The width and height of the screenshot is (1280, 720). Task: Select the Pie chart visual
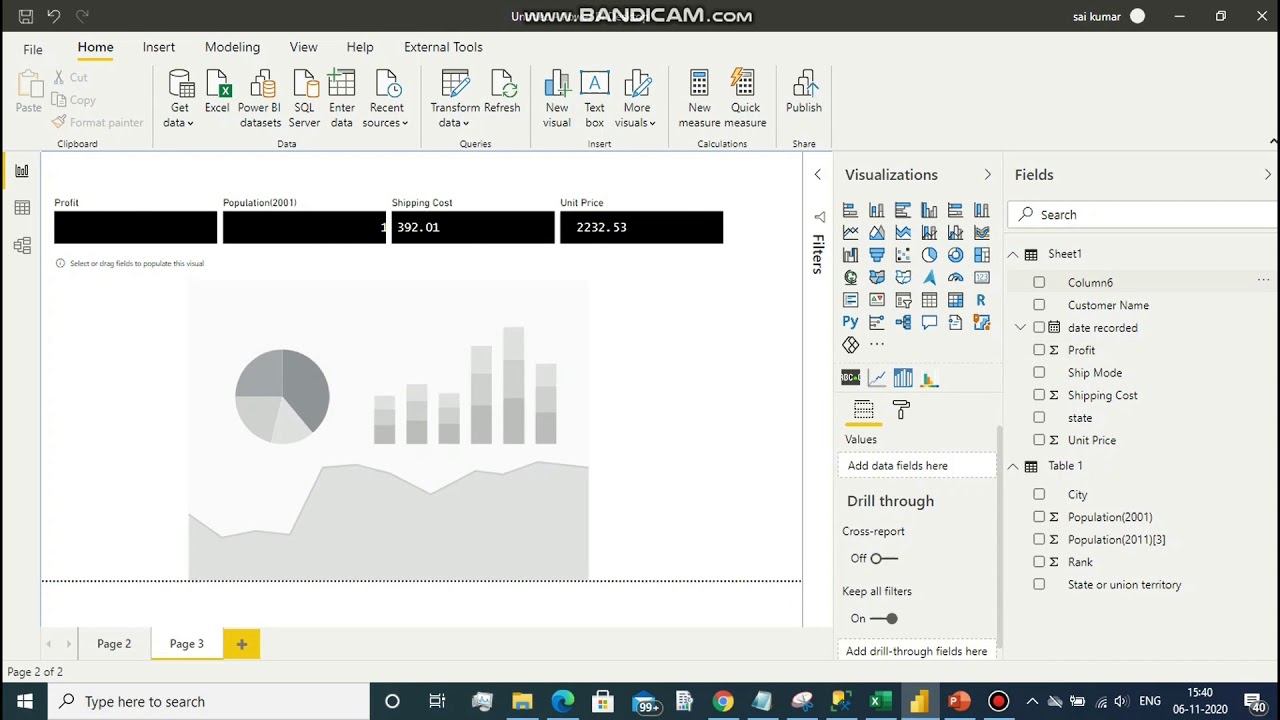929,255
